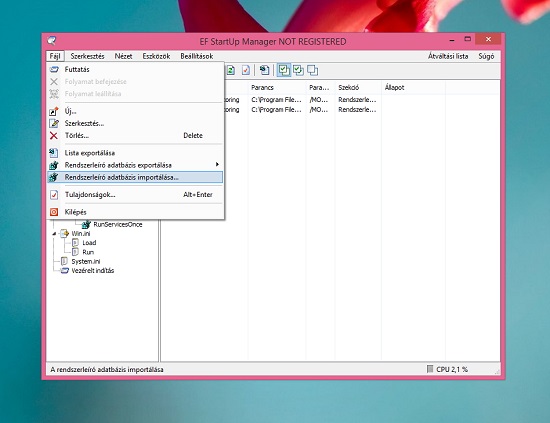Click the CPU meter icon in status bar
The width and height of the screenshot is (550, 423).
pos(430,369)
